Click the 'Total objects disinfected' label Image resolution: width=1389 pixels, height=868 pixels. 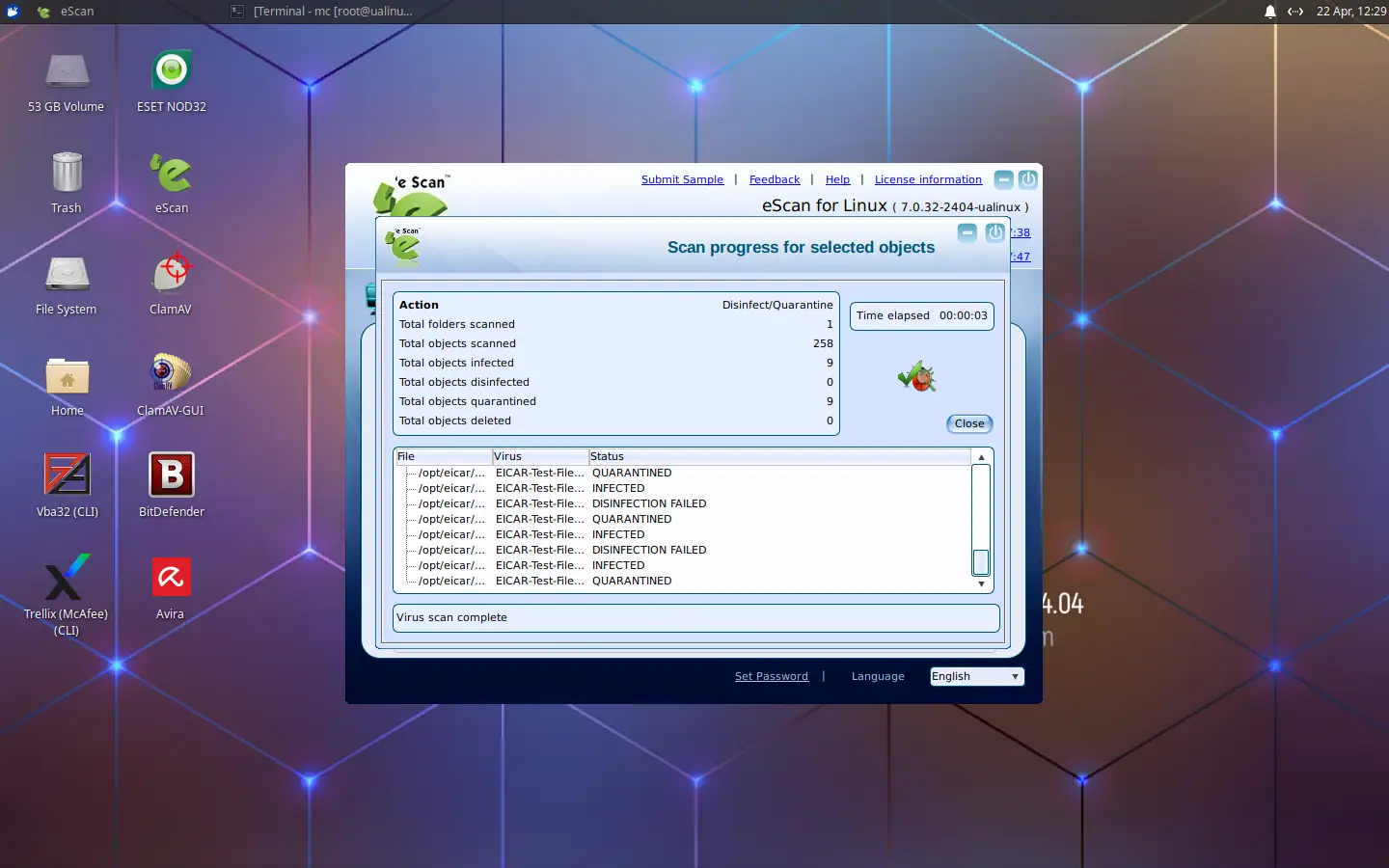464,382
